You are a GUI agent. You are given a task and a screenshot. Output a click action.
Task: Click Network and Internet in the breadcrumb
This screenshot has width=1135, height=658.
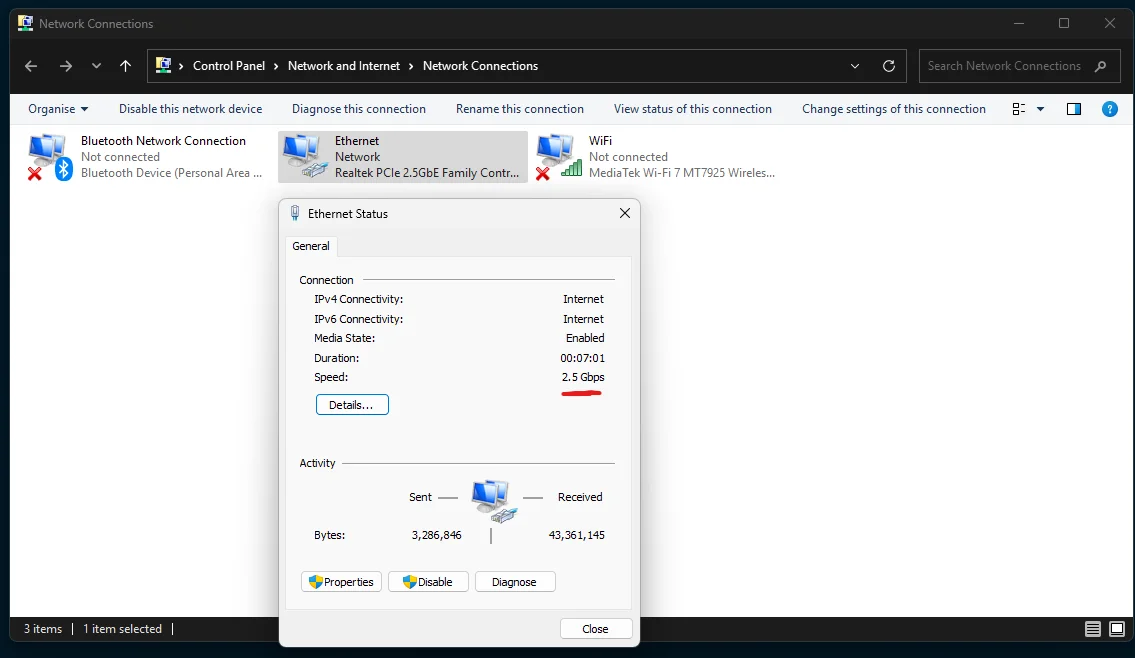(x=344, y=66)
